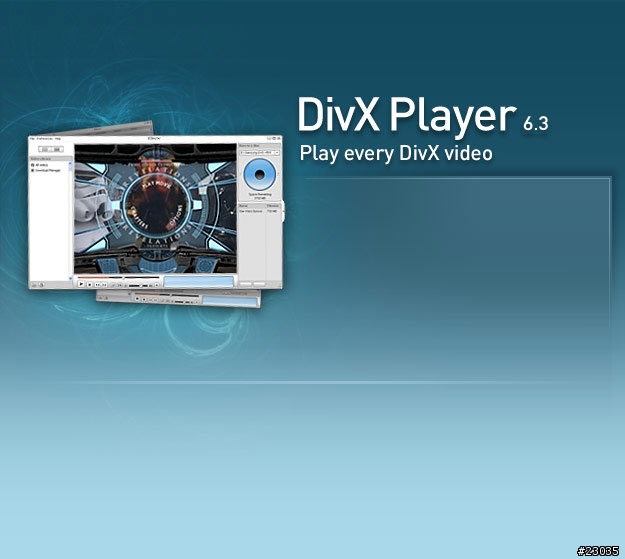Select the first file row in burn list

259,211
